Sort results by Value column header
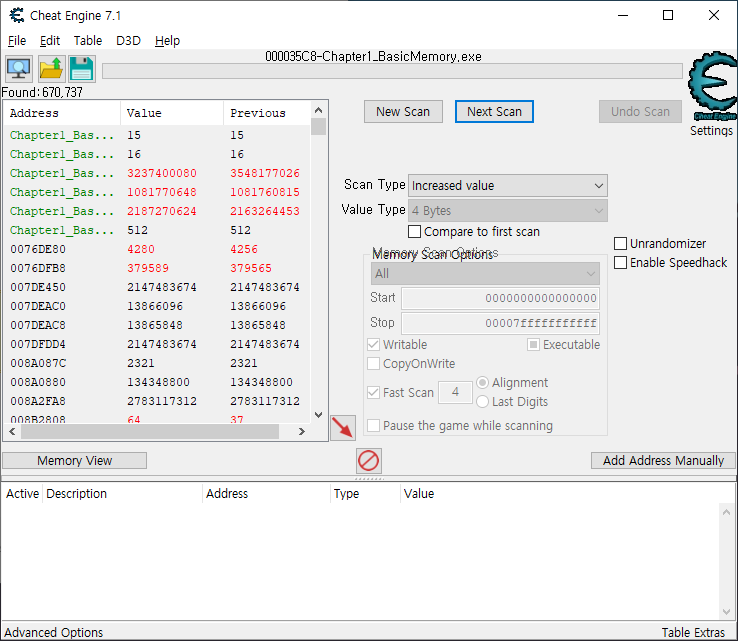Screen dimensions: 738x641 pyautogui.click(x=172, y=113)
